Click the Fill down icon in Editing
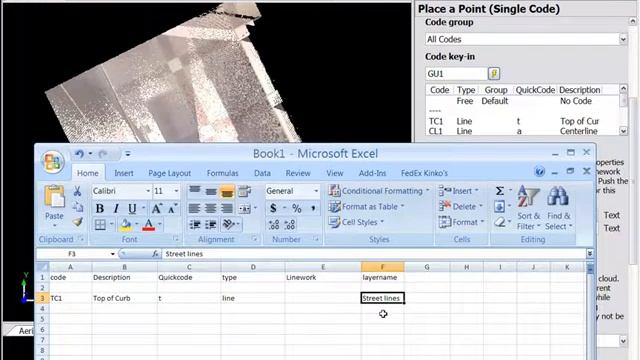The height and width of the screenshot is (360, 640). [x=500, y=207]
